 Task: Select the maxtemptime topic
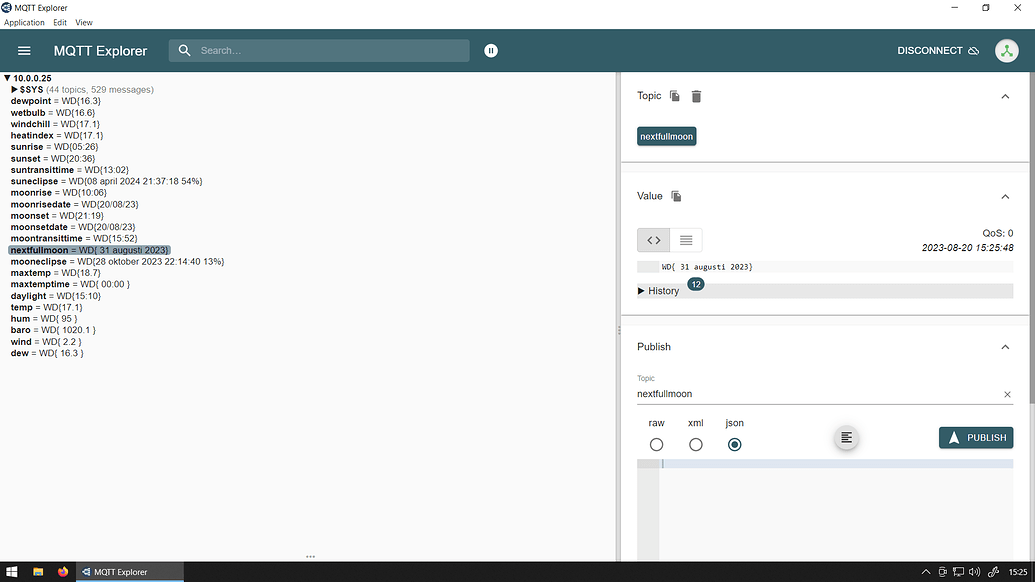70,284
